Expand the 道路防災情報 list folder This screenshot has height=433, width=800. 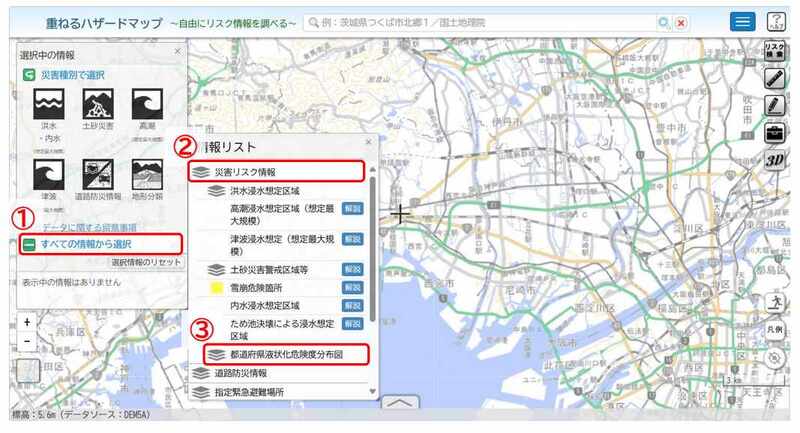(x=279, y=373)
